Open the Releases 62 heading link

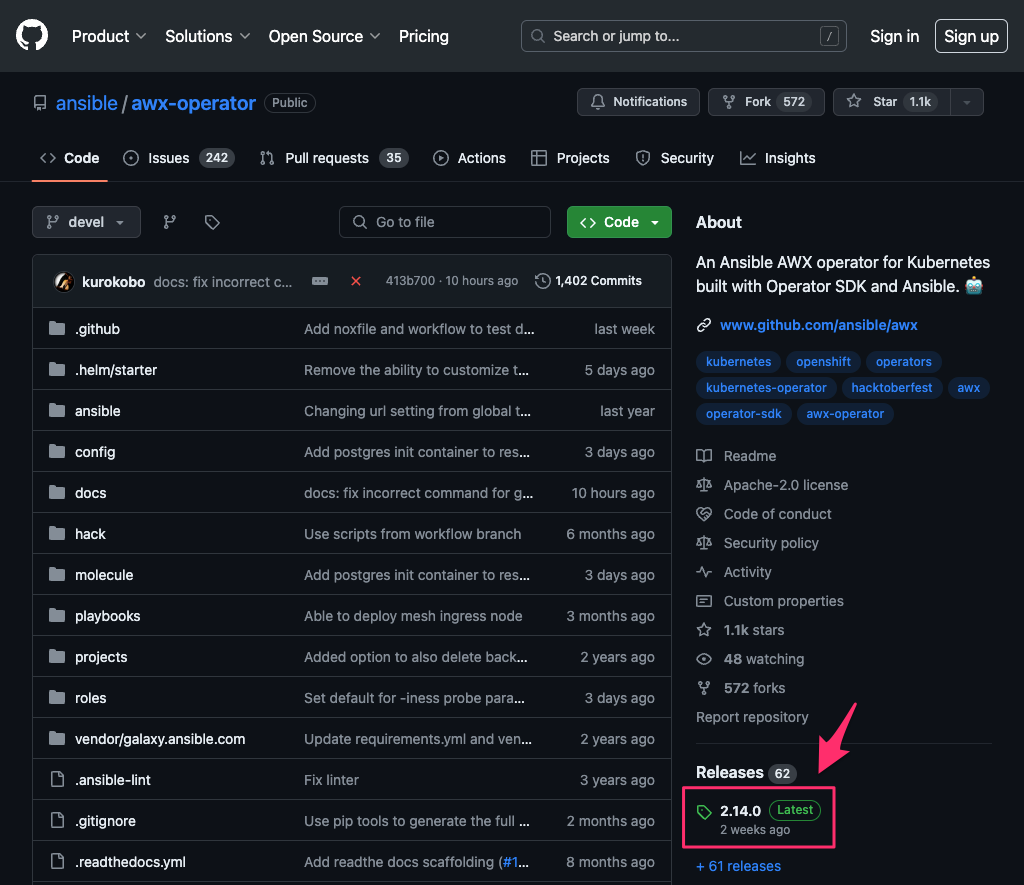click(x=745, y=773)
